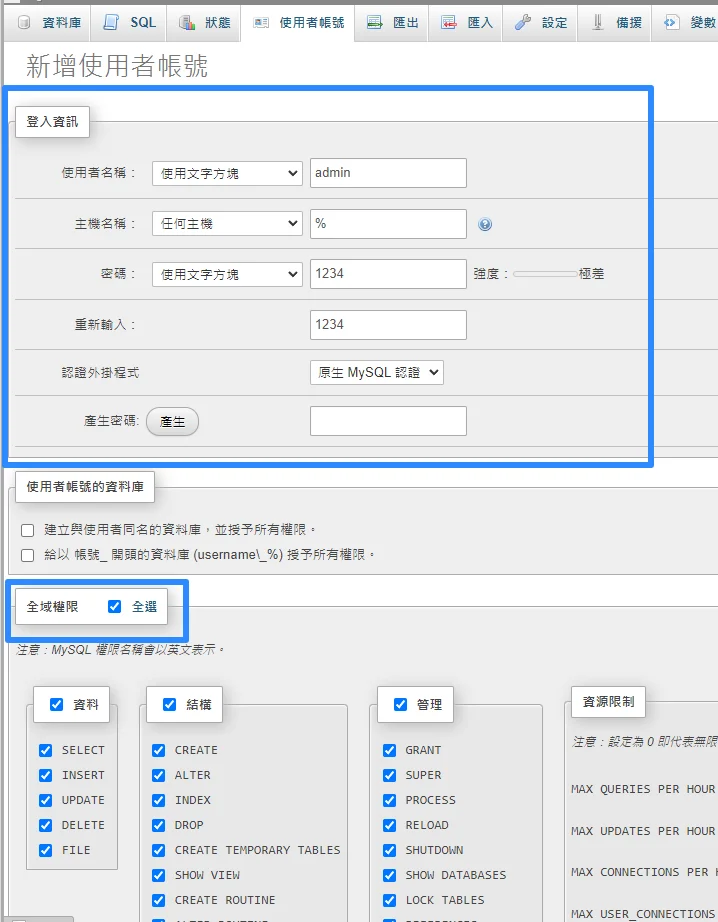Uncheck the LOCK TABLES privilege

coord(389,900)
